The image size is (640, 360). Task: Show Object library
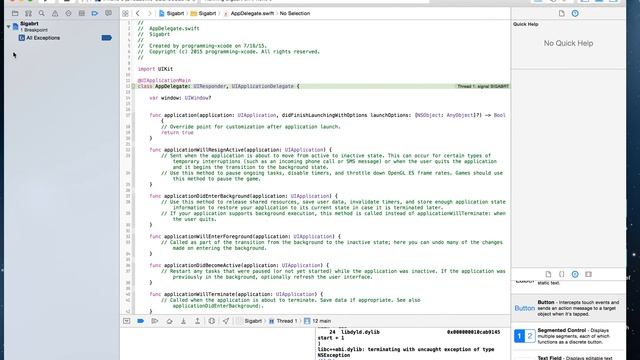click(575, 274)
